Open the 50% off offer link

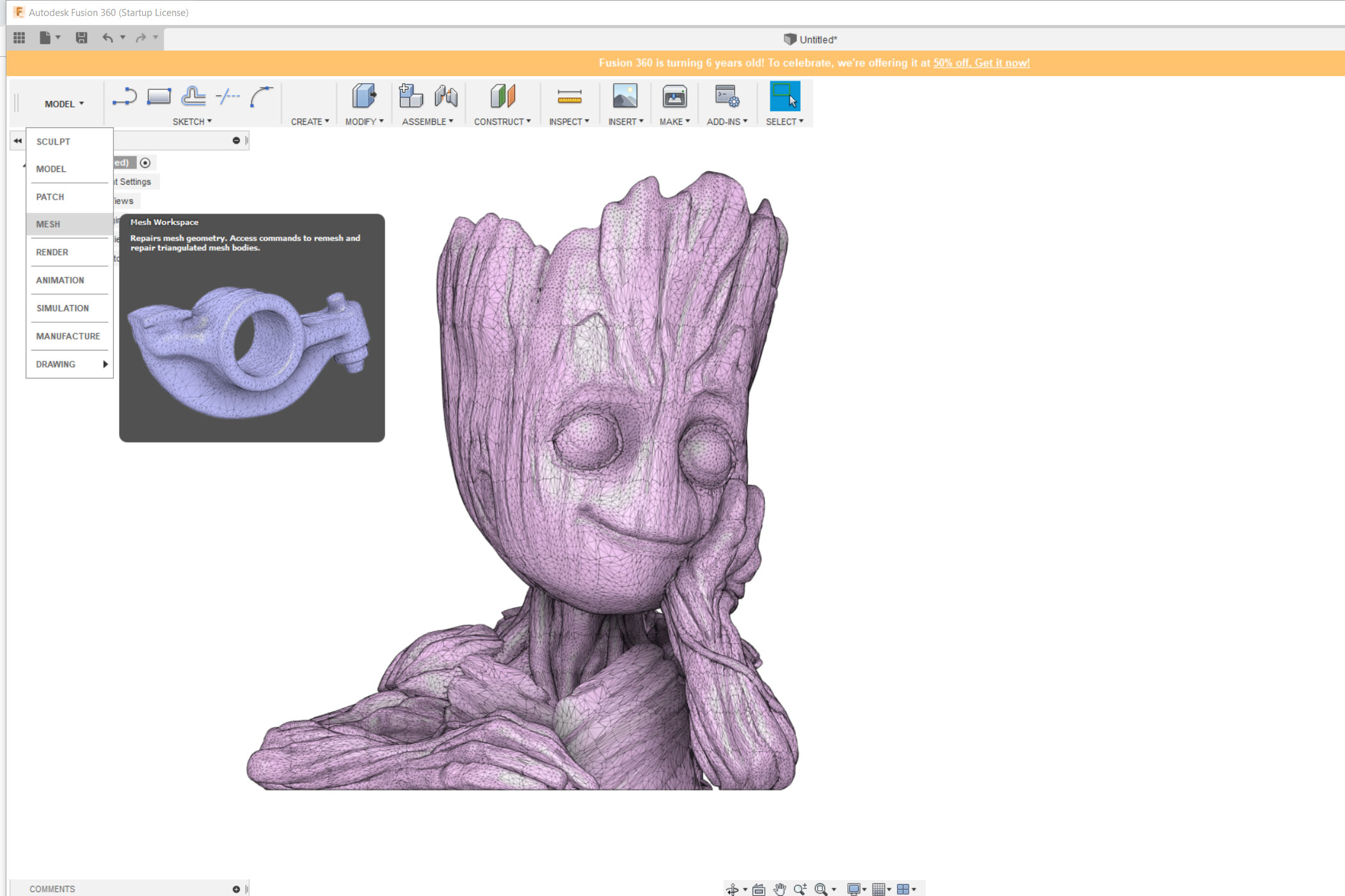coord(981,63)
